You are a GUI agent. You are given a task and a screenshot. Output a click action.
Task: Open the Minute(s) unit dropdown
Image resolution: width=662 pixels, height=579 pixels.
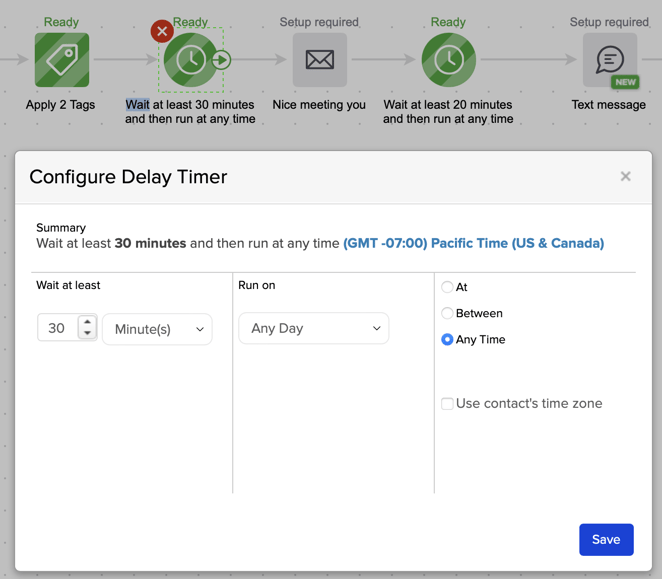tap(157, 329)
